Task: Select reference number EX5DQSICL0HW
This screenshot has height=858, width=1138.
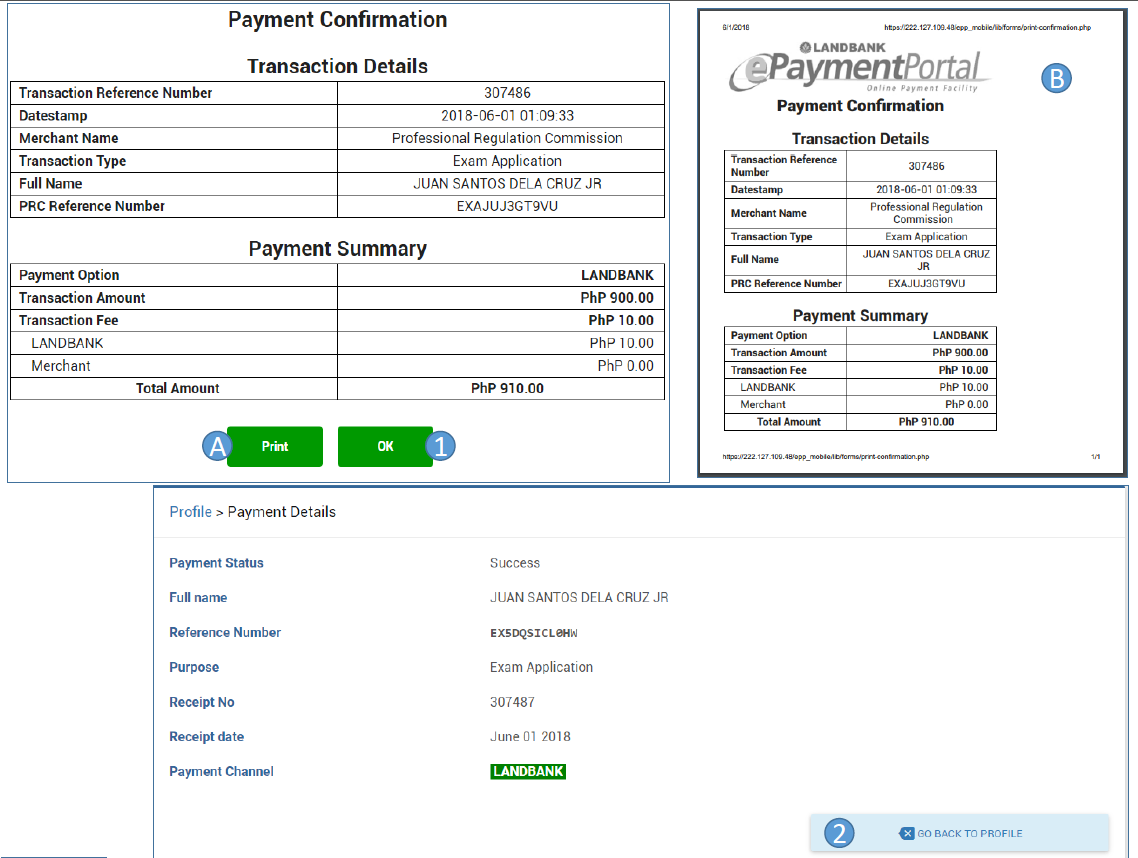Action: [533, 633]
